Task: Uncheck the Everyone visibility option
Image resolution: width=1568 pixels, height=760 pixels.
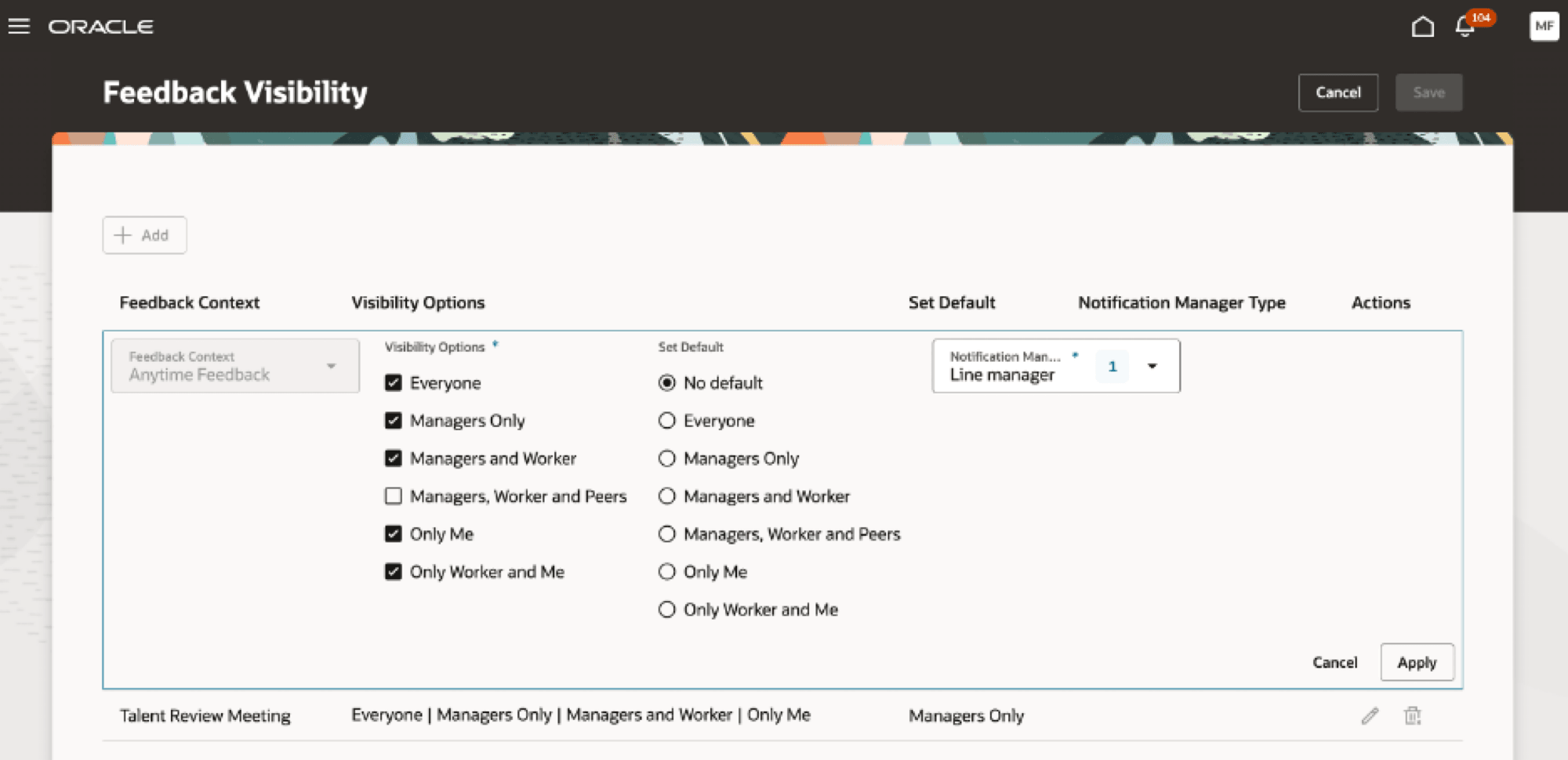Action: (394, 382)
